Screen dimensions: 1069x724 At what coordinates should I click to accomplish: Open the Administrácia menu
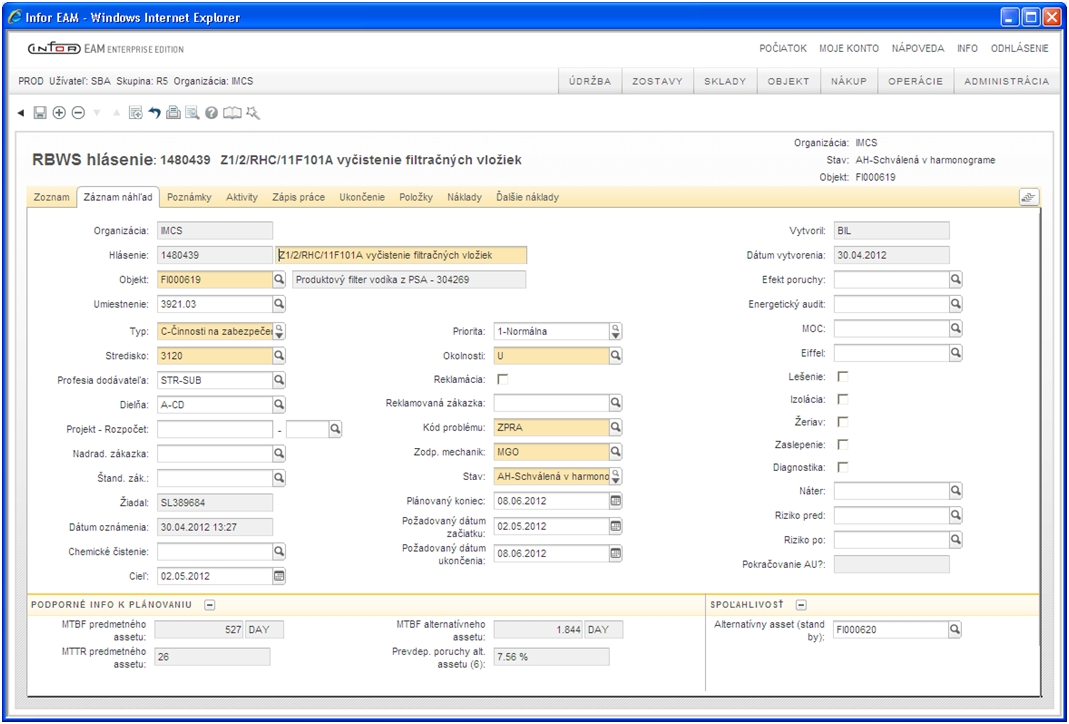[1006, 81]
